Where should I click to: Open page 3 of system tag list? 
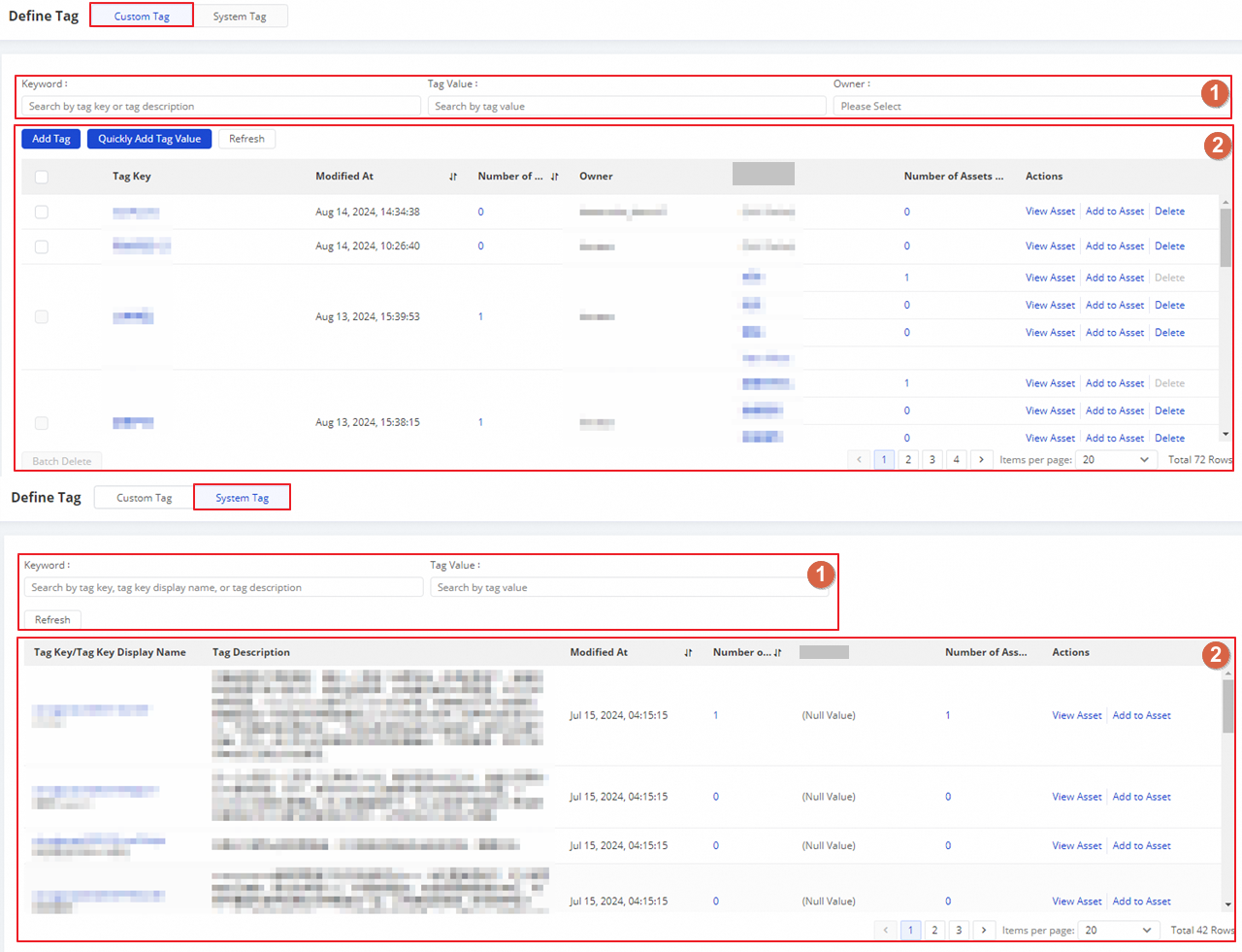tap(959, 930)
